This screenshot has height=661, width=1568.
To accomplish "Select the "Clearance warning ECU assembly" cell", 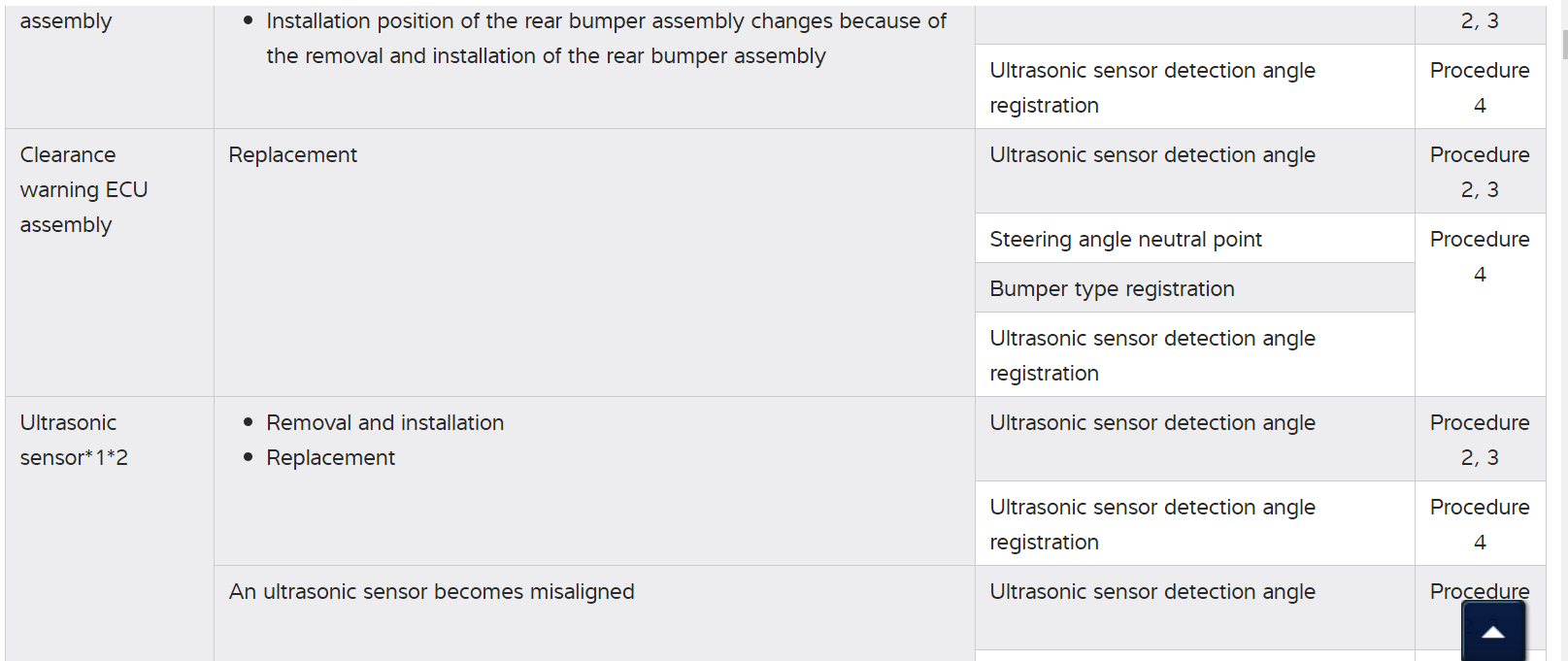I will [x=83, y=190].
